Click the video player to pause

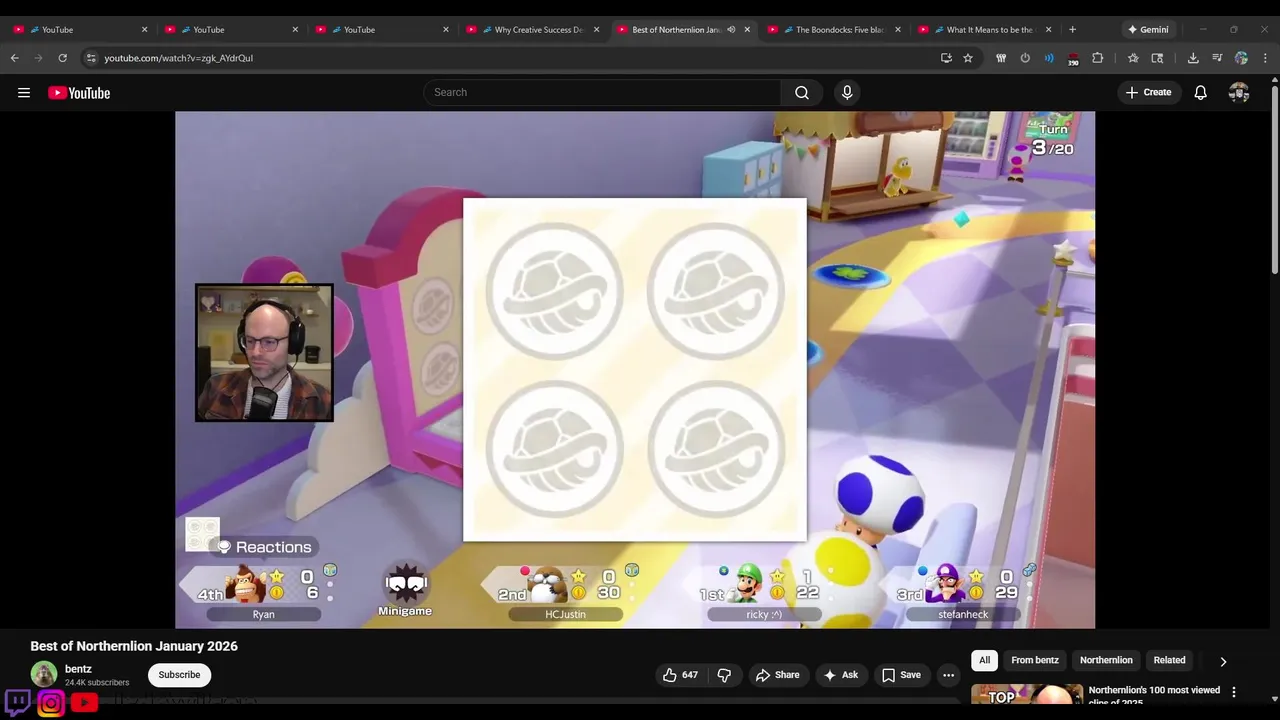click(x=635, y=370)
